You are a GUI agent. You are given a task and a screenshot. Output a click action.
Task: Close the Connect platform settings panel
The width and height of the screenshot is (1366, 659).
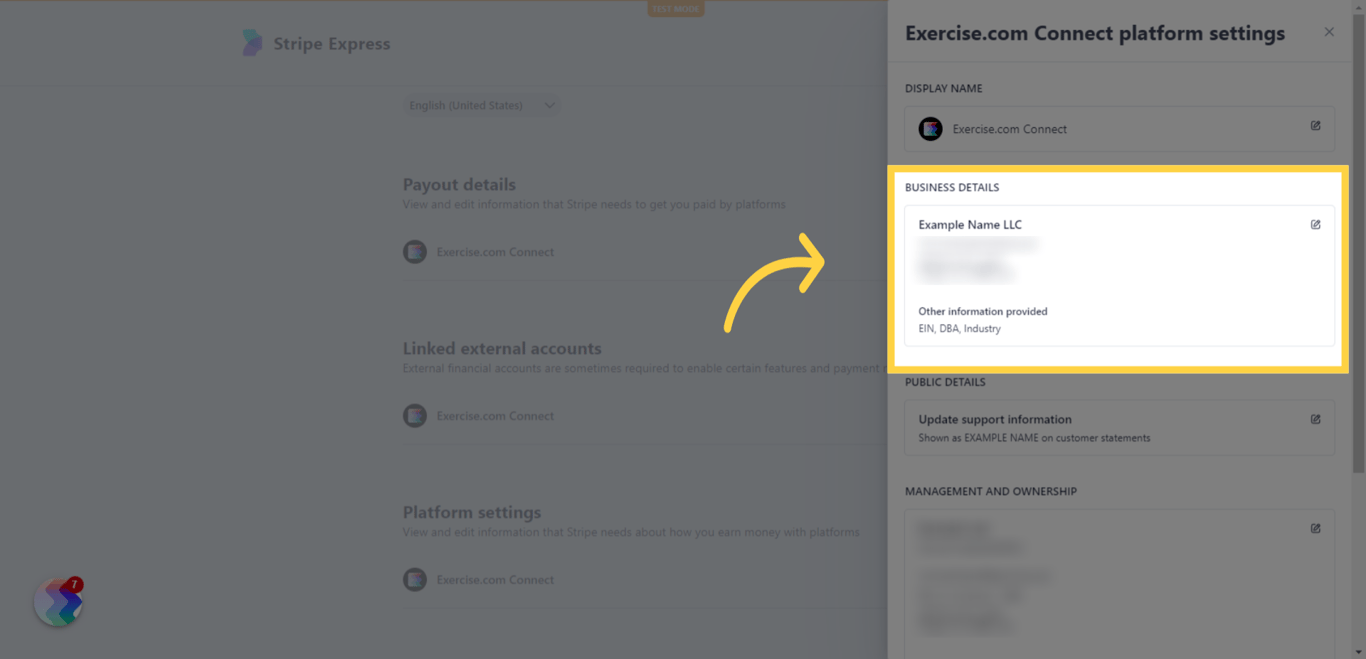coord(1329,31)
